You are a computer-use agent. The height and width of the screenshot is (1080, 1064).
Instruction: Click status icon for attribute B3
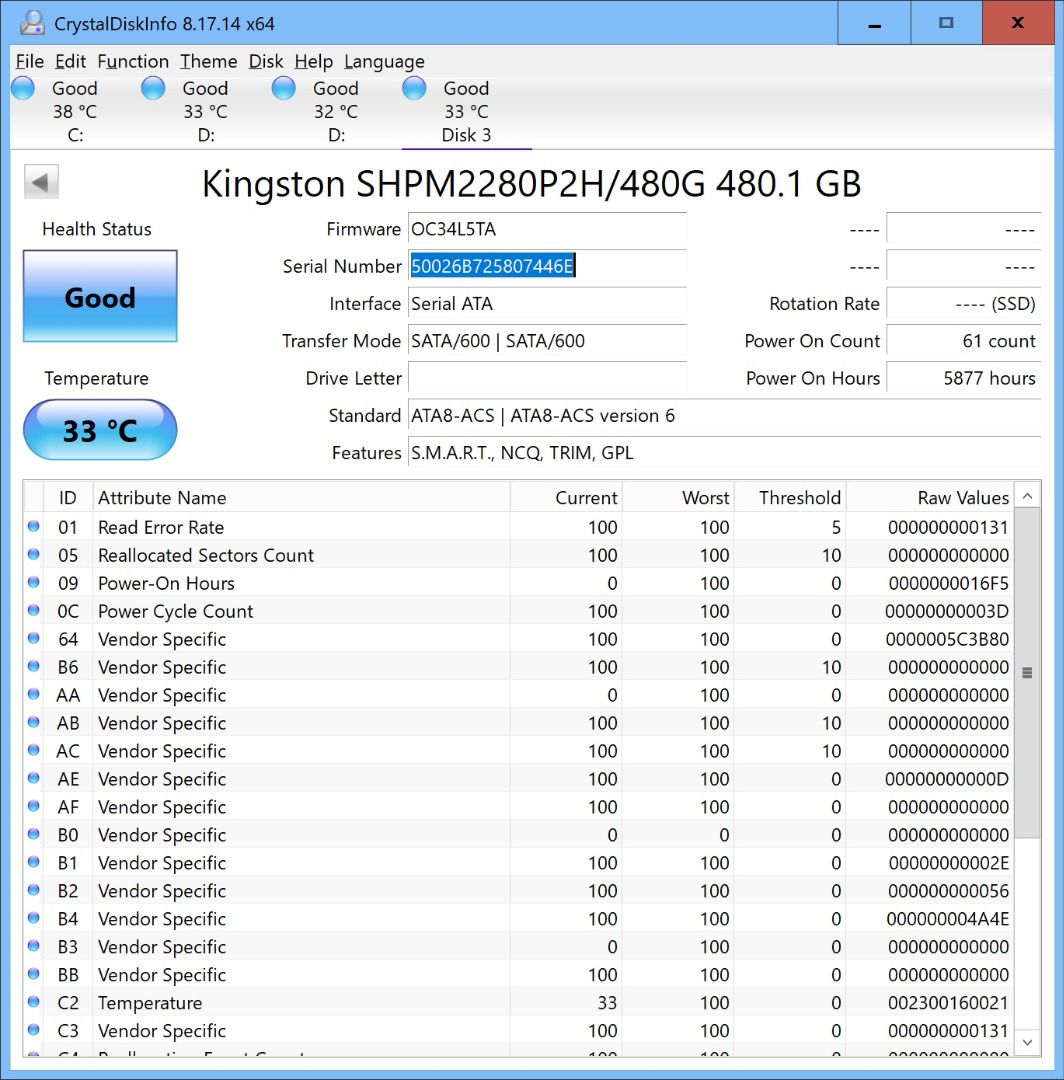point(33,946)
